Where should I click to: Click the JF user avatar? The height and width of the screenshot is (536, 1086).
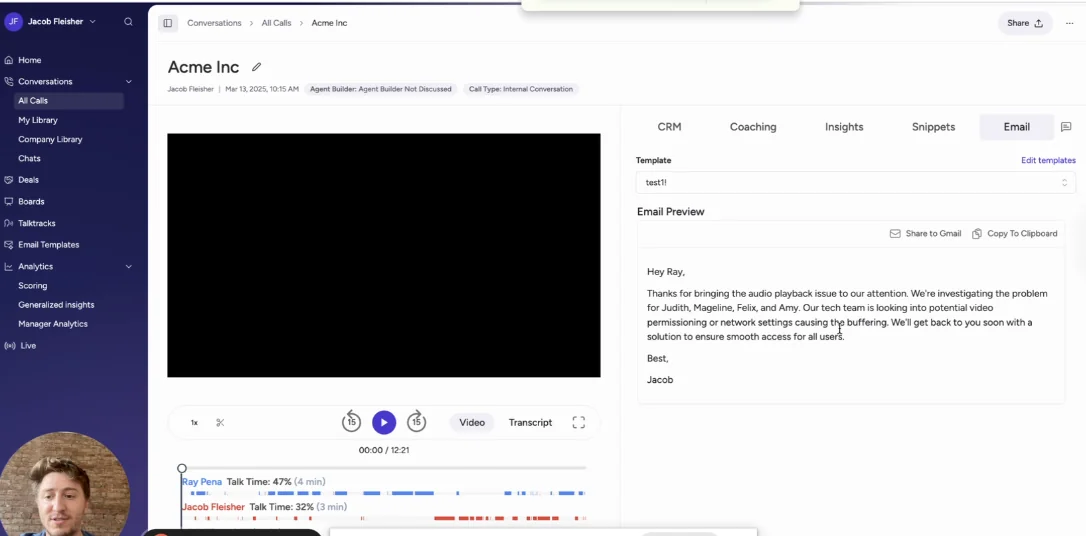pos(13,21)
